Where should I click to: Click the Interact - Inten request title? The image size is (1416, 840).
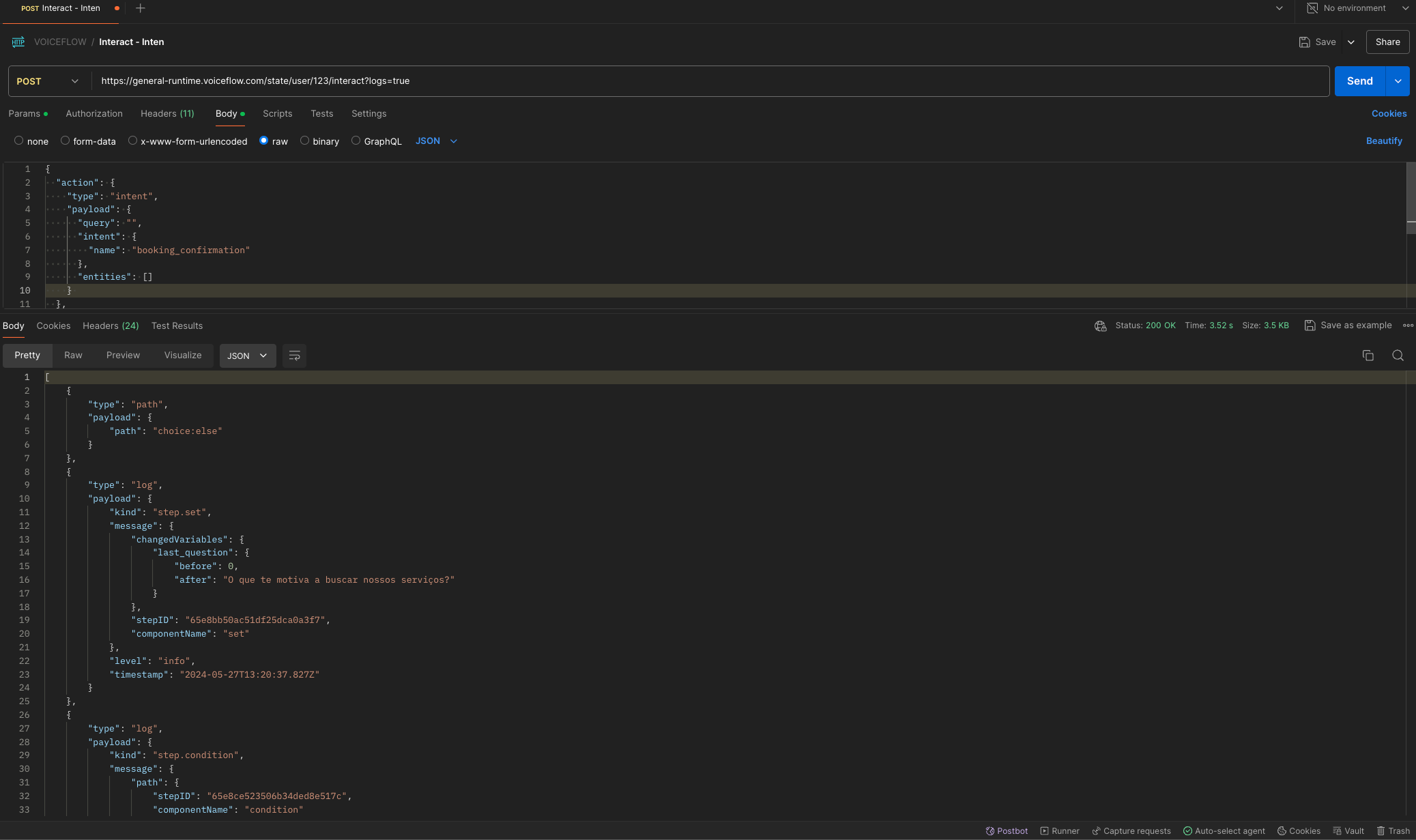pyautogui.click(x=131, y=42)
